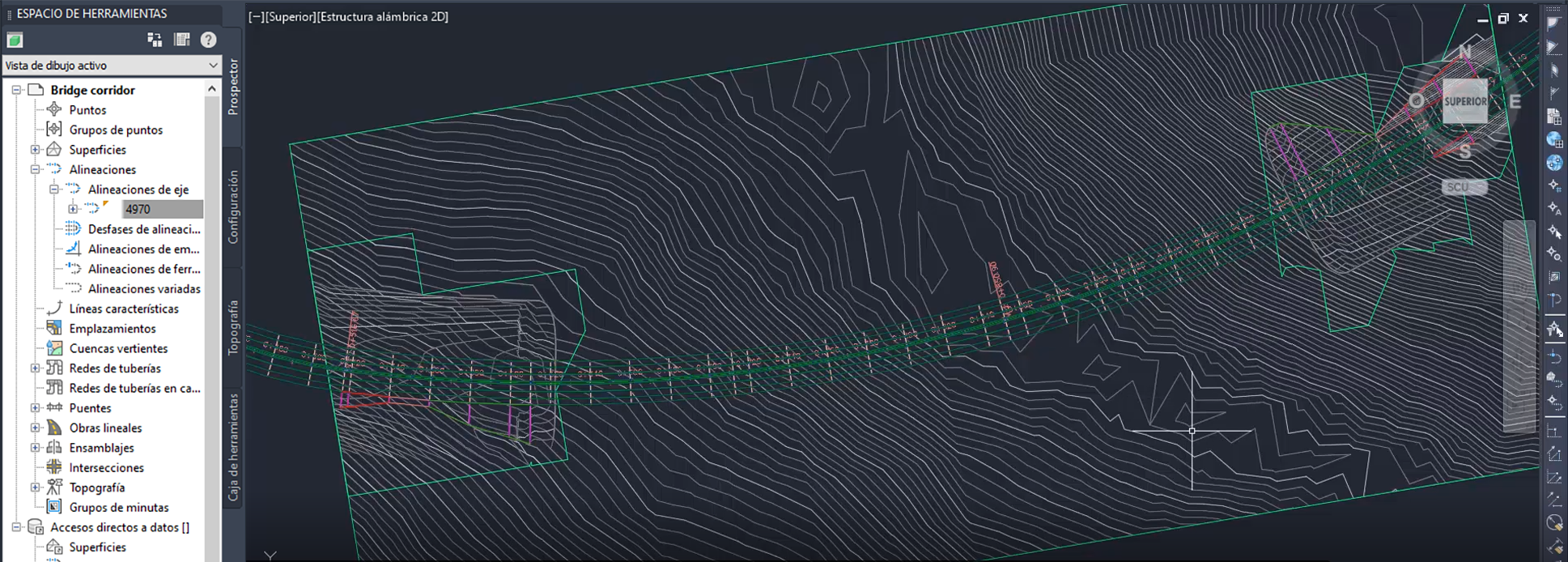Click the green cube icon in Toolspace header
The height and width of the screenshot is (562, 1568).
15,40
